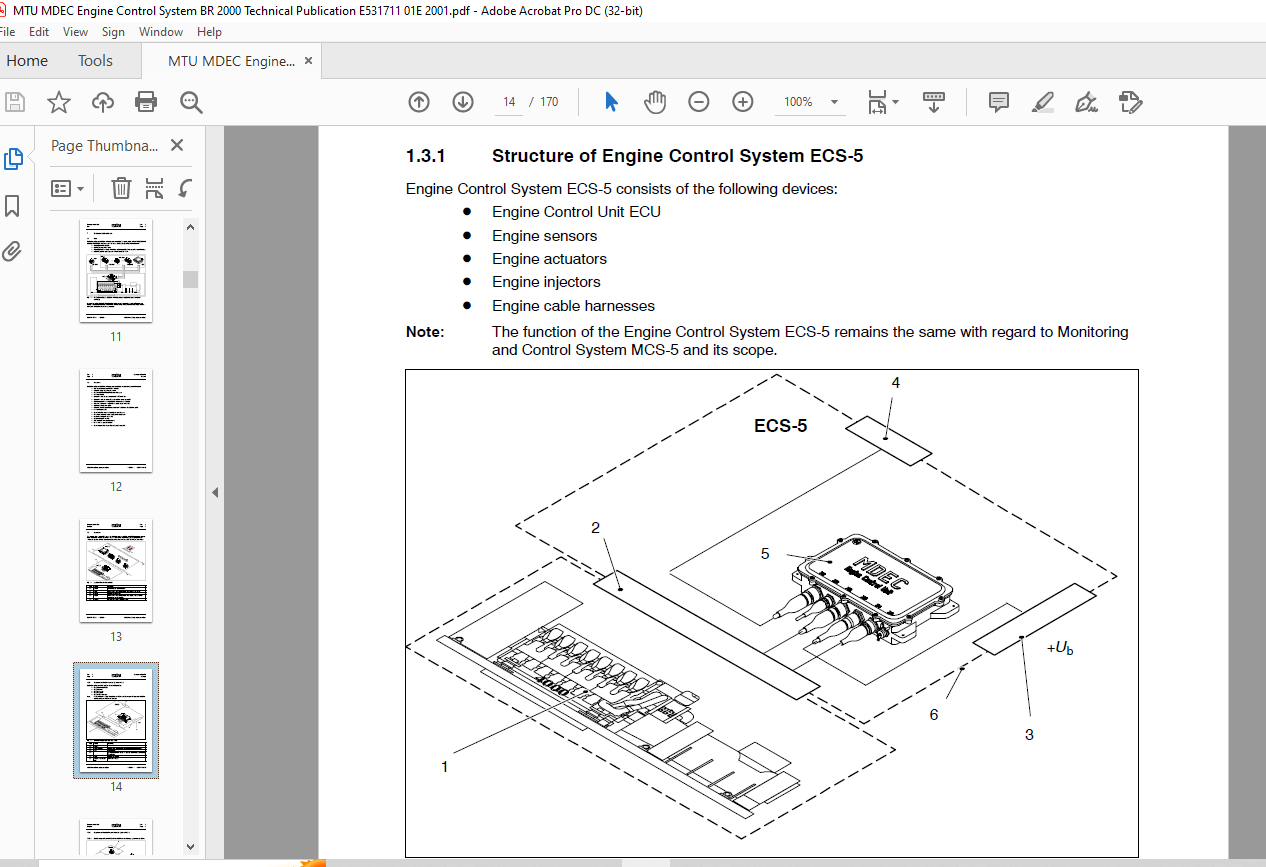Open the Bookmarks navigation pane icon

click(x=13, y=206)
